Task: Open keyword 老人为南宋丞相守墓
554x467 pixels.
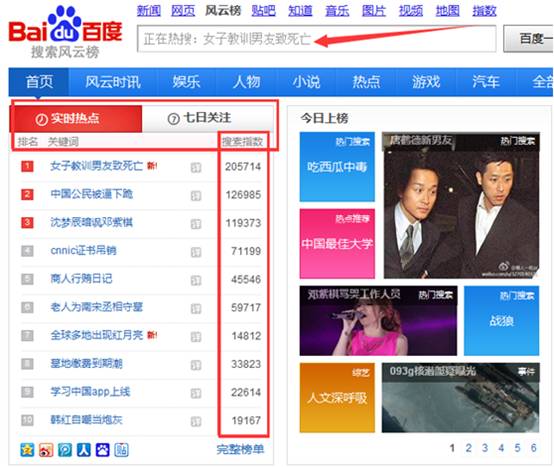Action: click(x=97, y=307)
